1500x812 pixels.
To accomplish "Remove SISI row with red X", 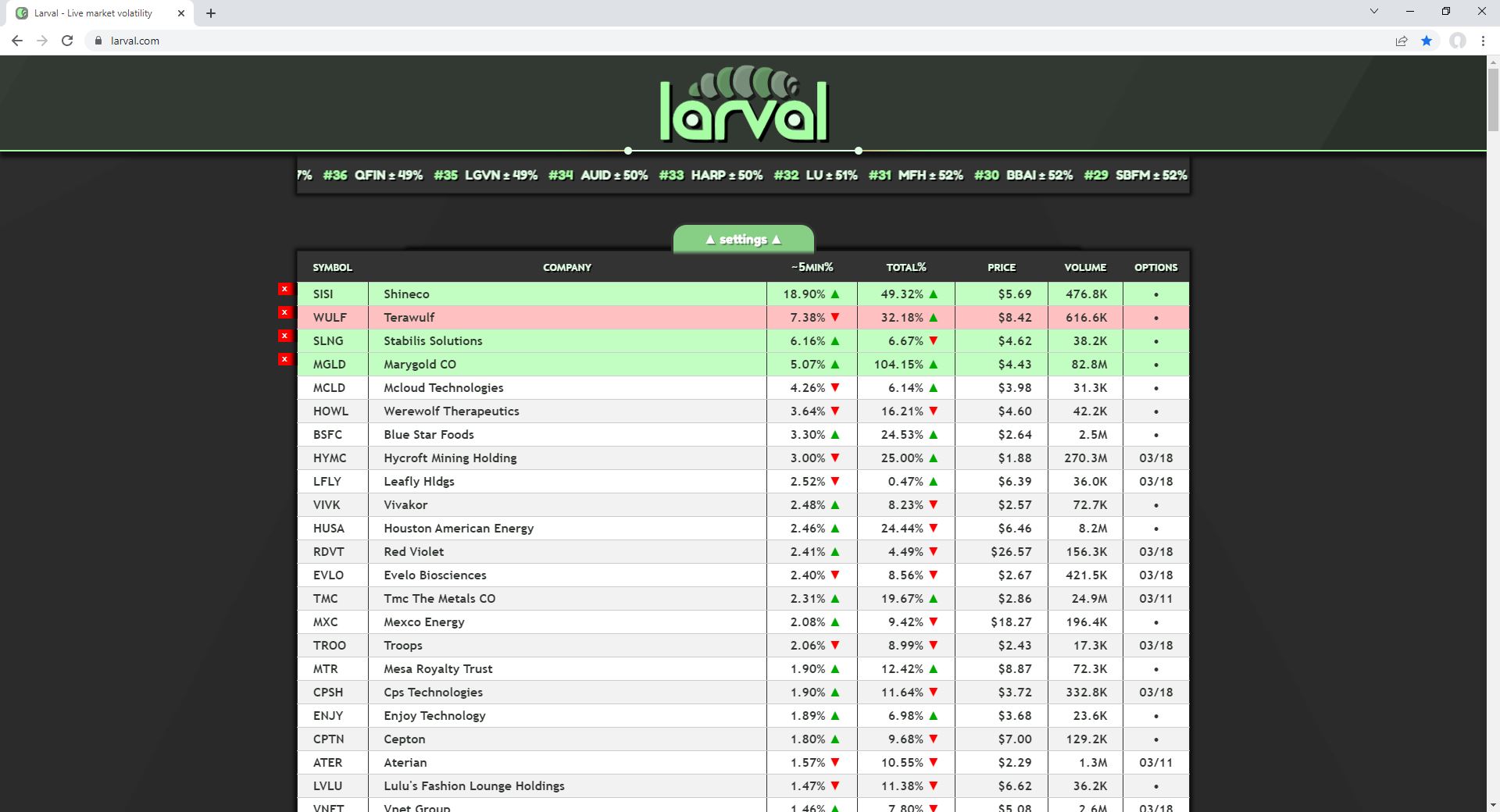I will [x=285, y=289].
